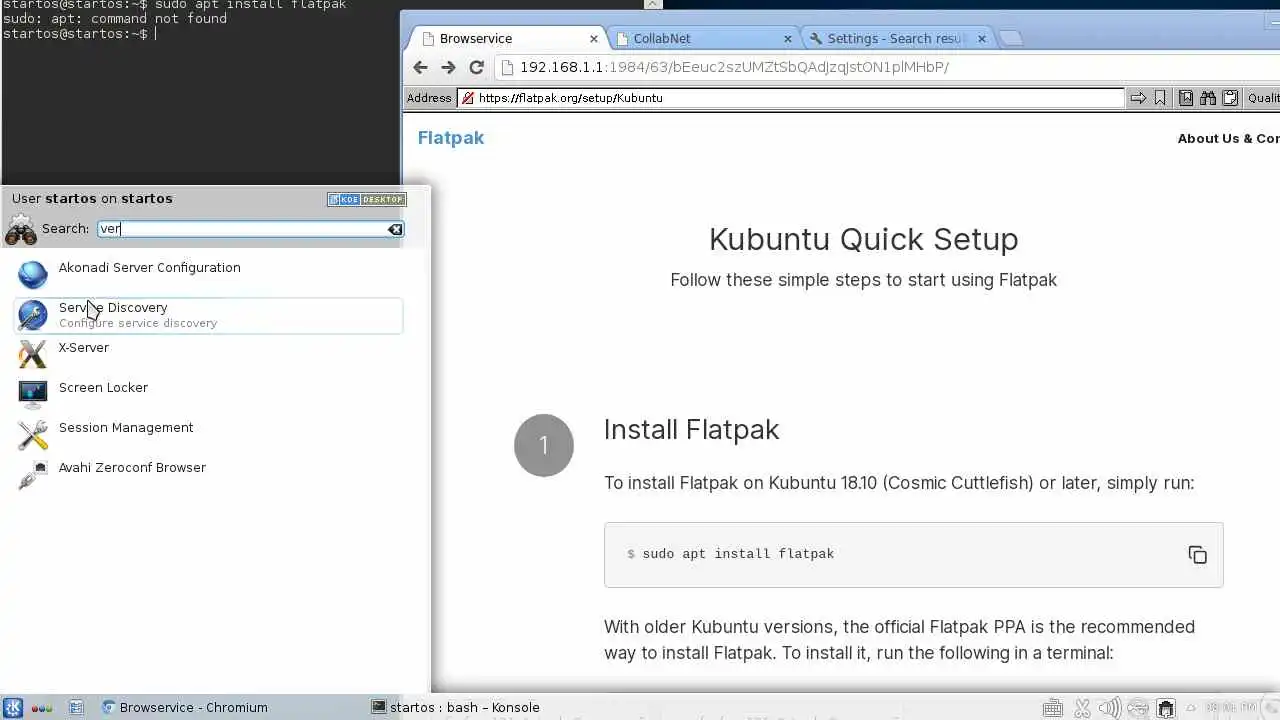Launch Avahi Zeroconf Browser icon
This screenshot has width=1280, height=720.
pos(32,475)
